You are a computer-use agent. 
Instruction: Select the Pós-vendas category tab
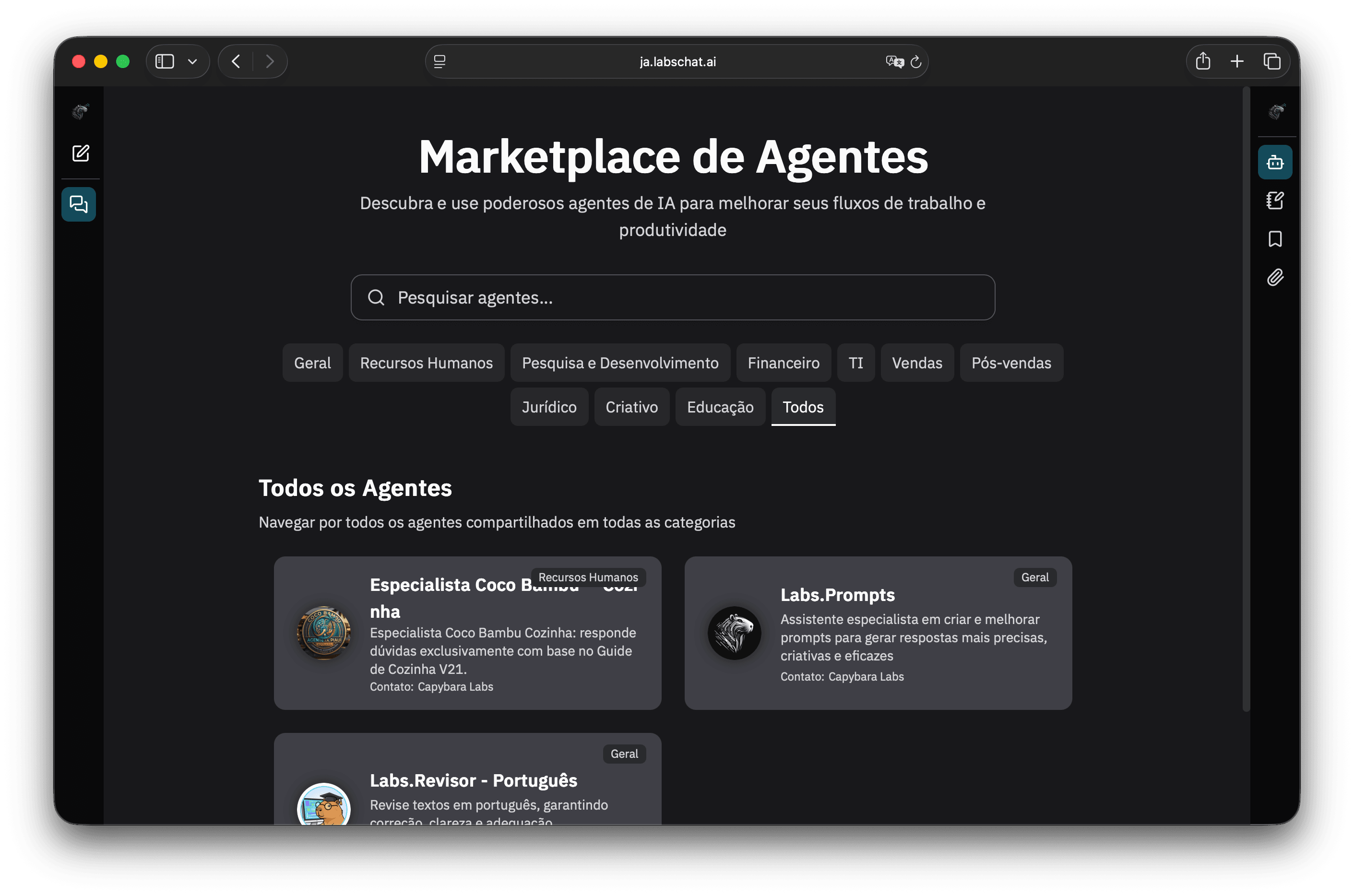pos(1011,363)
